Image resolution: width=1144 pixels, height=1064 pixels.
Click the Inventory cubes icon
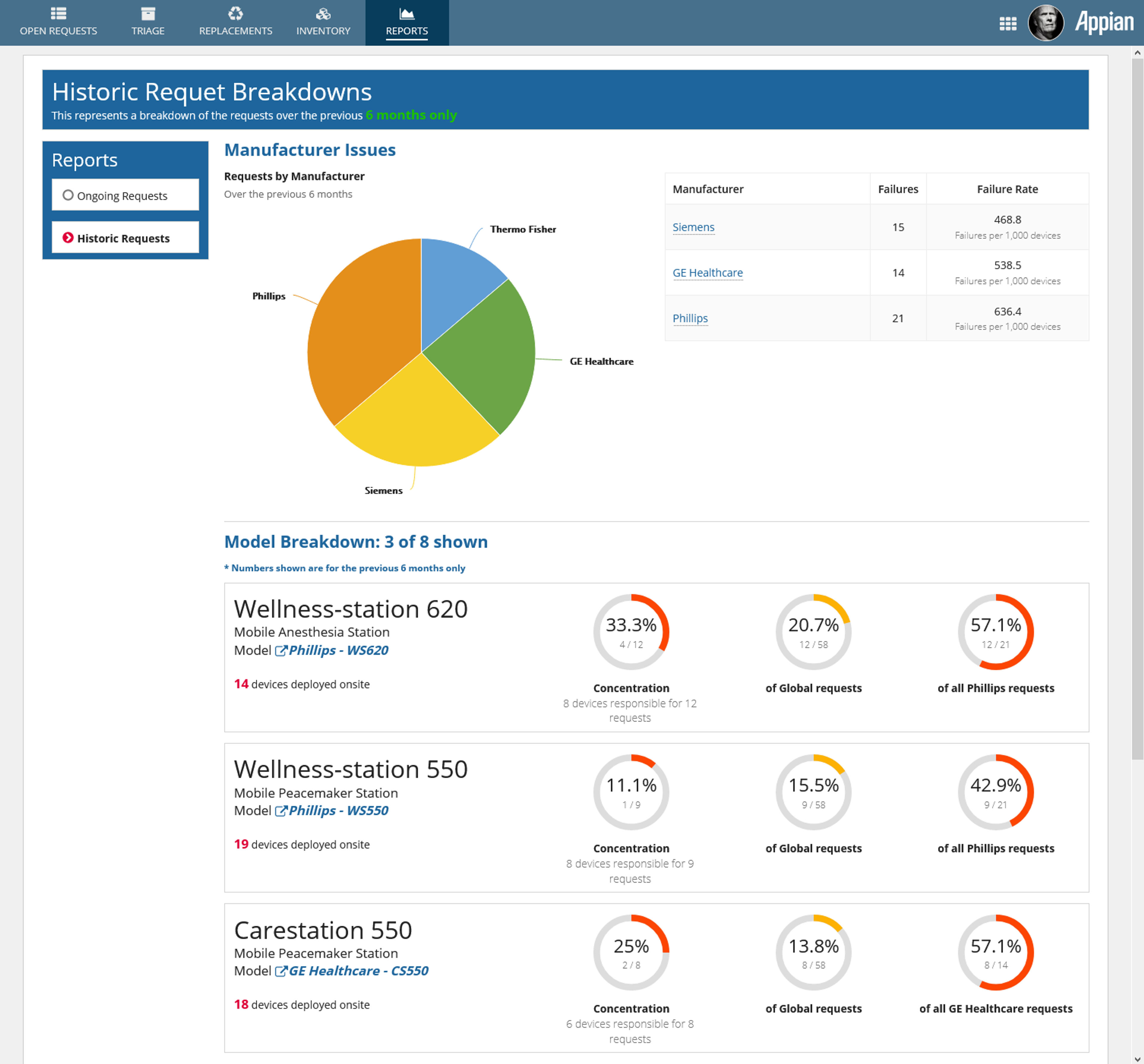pyautogui.click(x=324, y=13)
